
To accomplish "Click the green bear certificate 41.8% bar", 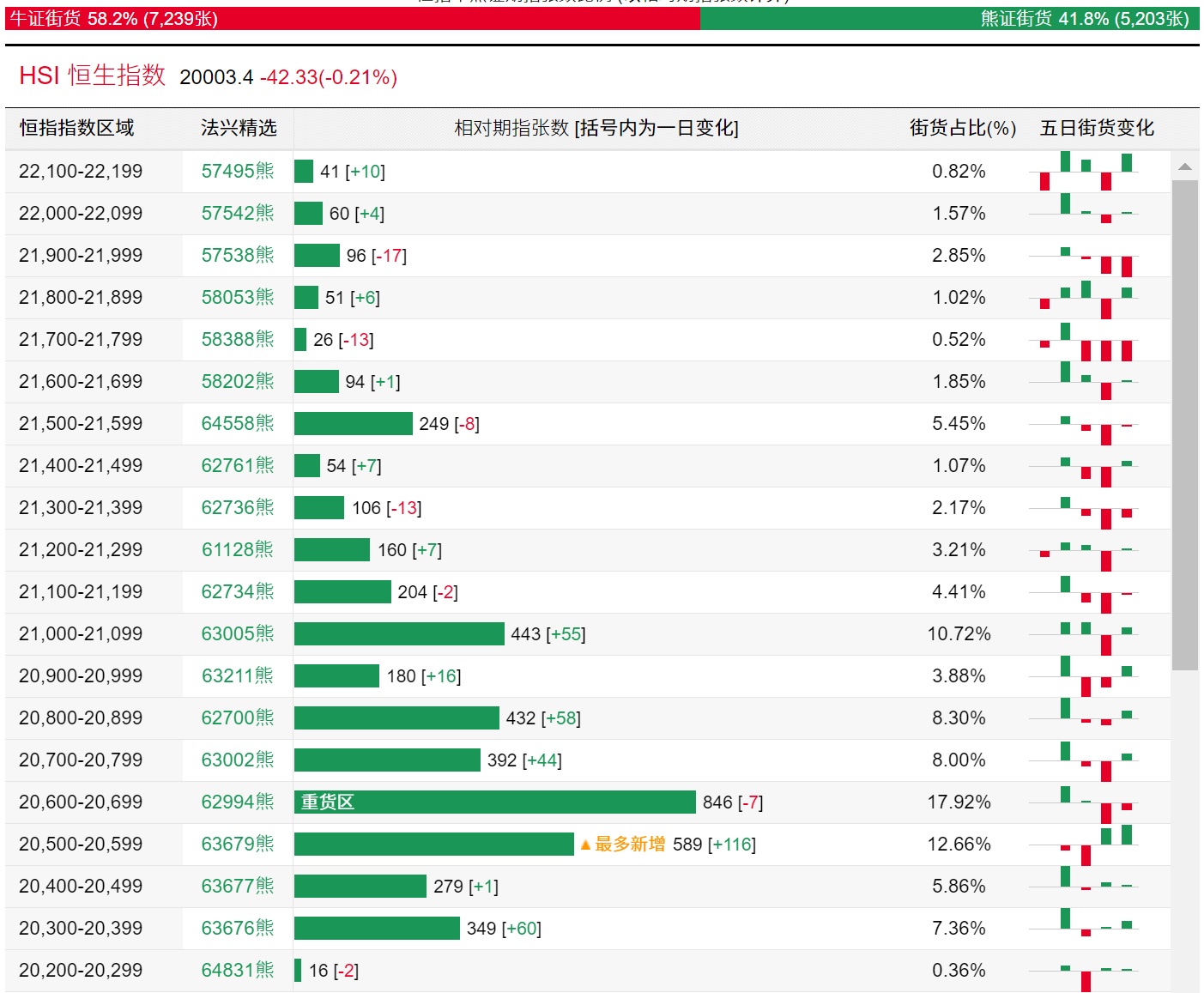I will pyautogui.click(x=950, y=19).
